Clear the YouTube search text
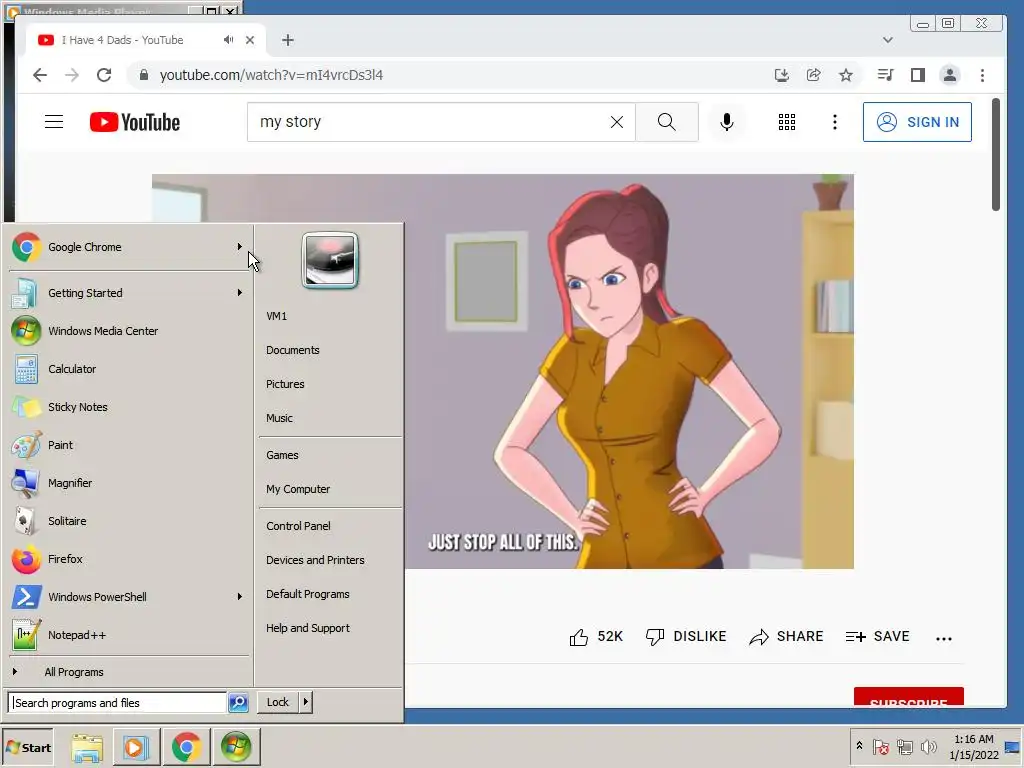Screen dimensions: 1024x768 [616, 122]
